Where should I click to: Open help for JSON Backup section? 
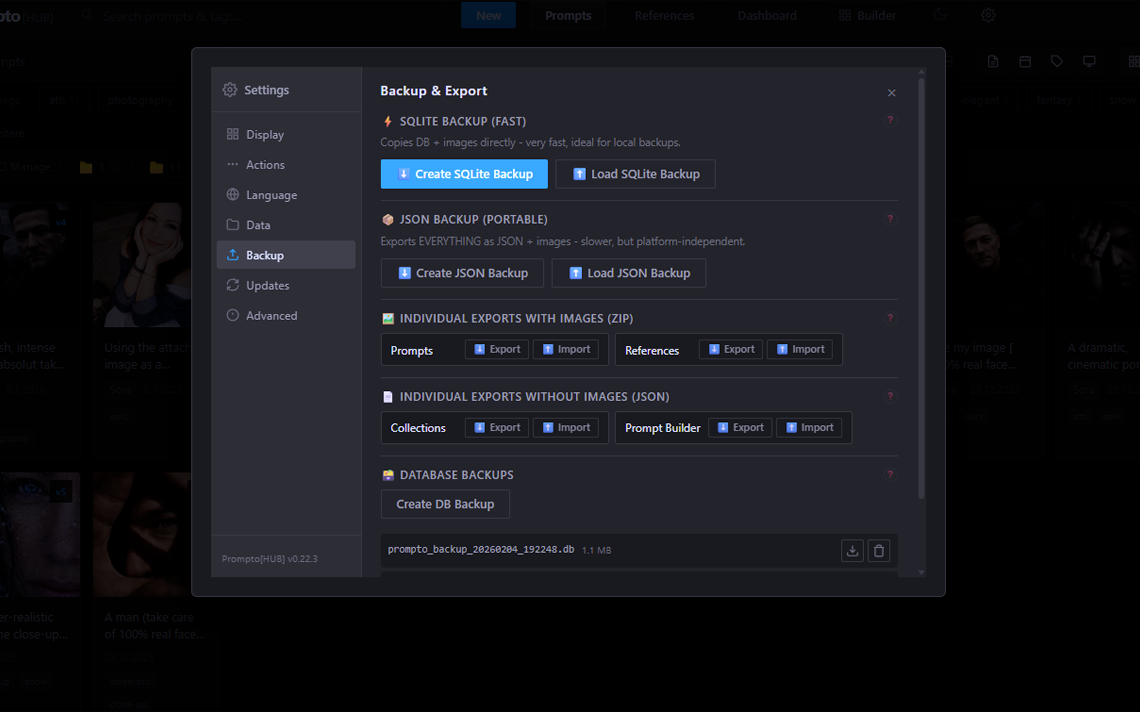point(890,218)
